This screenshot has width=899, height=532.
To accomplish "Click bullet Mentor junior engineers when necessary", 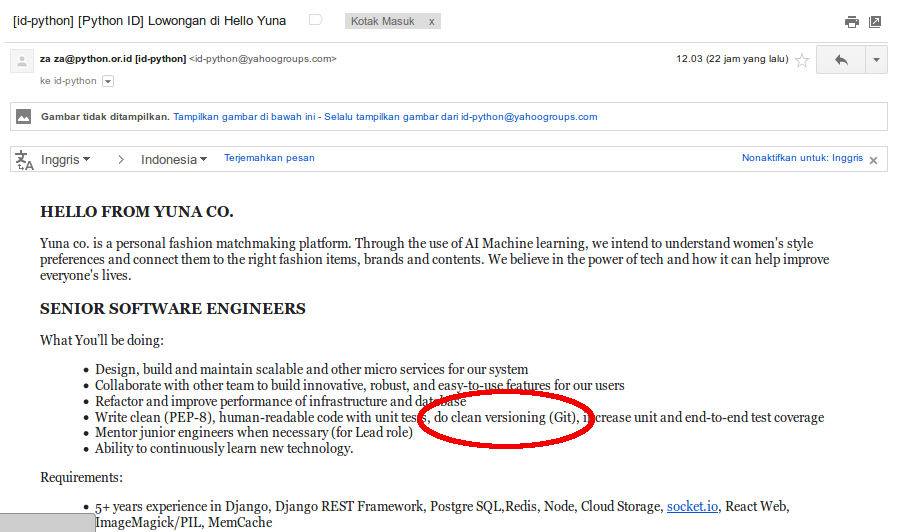I will (254, 432).
